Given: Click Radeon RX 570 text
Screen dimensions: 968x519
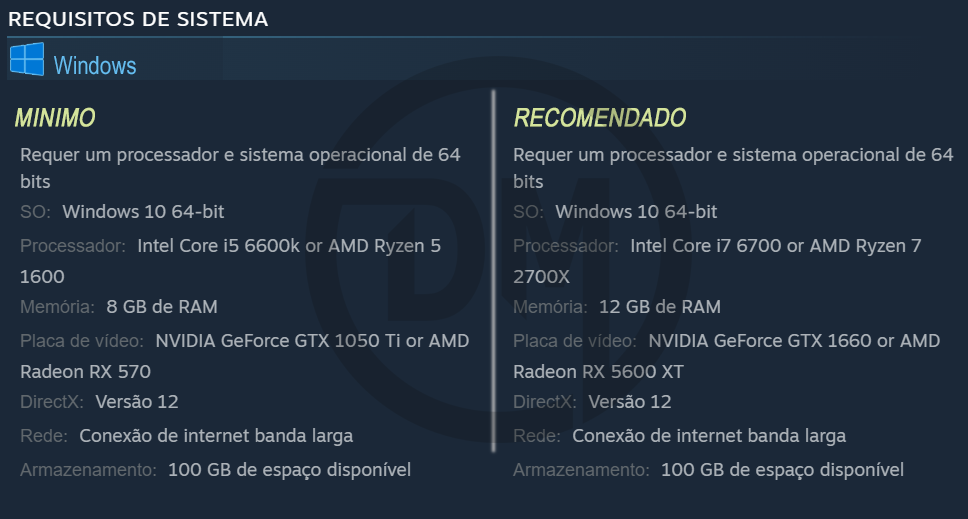Looking at the screenshot, I should tap(85, 372).
